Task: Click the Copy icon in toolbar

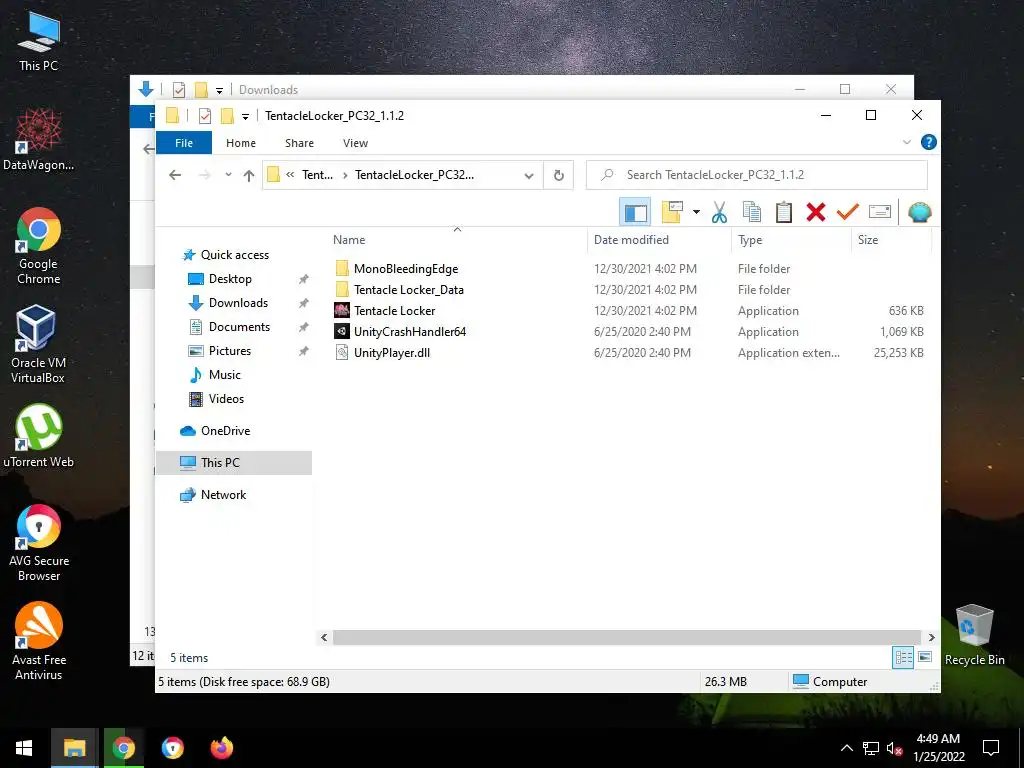Action: coord(752,212)
